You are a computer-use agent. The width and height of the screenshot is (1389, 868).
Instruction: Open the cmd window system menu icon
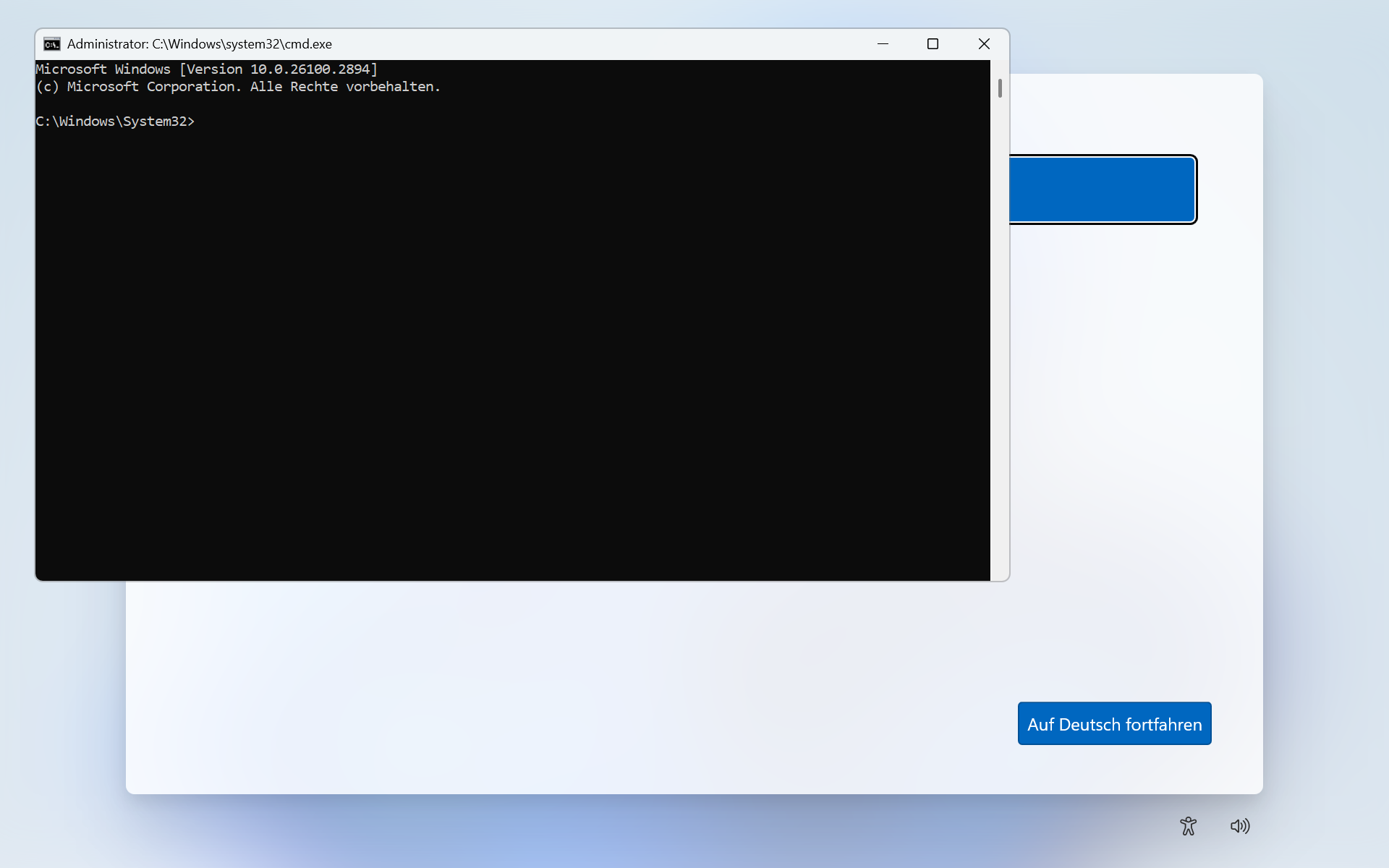point(51,44)
